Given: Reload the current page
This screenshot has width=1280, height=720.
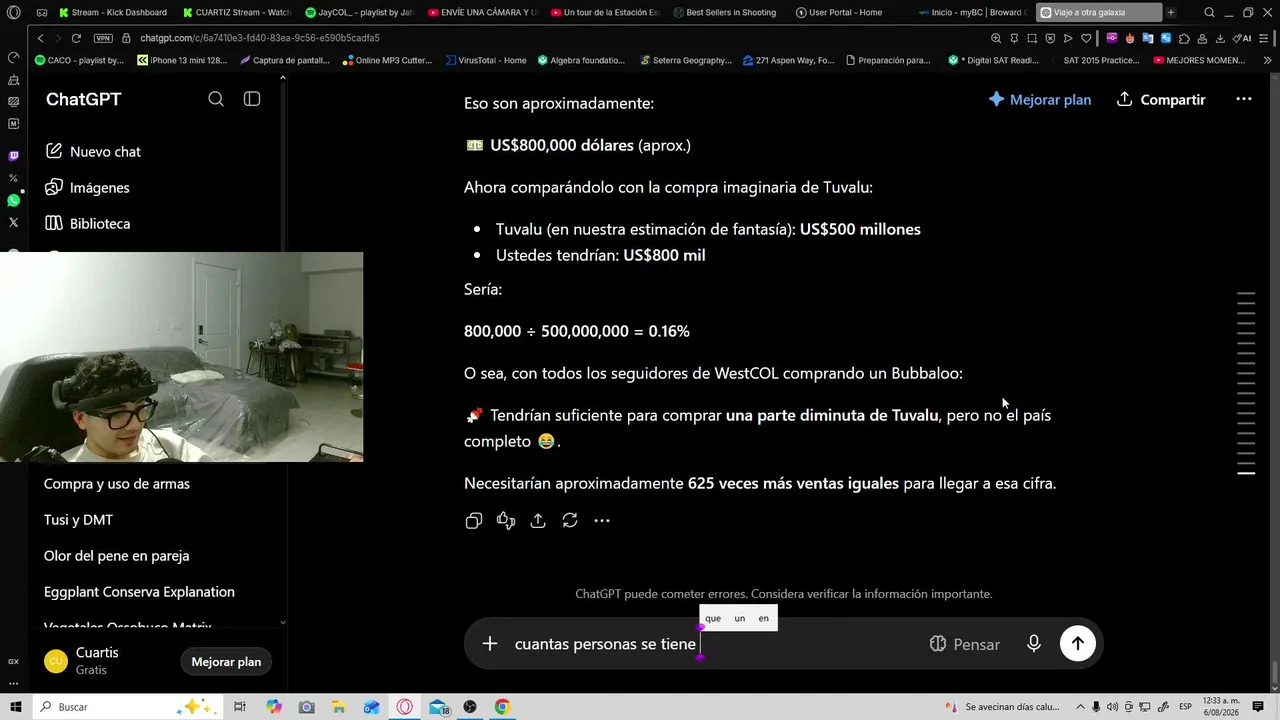Looking at the screenshot, I should [x=76, y=38].
